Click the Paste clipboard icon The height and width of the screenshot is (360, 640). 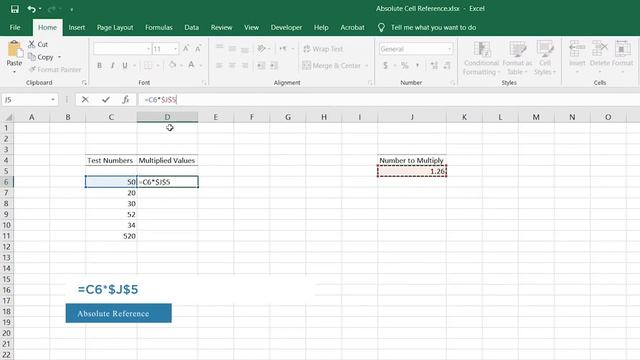(14, 49)
